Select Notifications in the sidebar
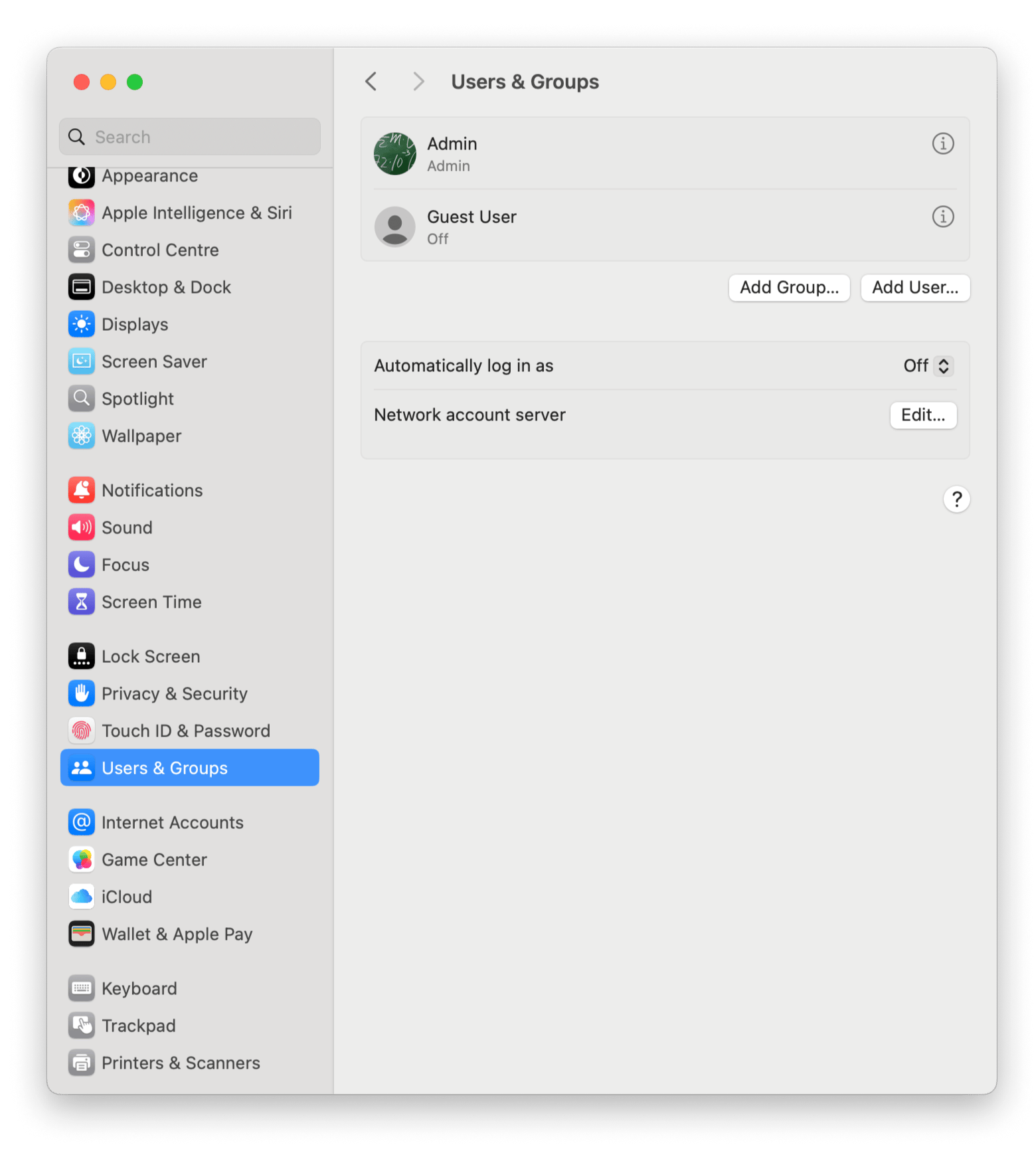Image resolution: width=1036 pixels, height=1157 pixels. pos(152,490)
